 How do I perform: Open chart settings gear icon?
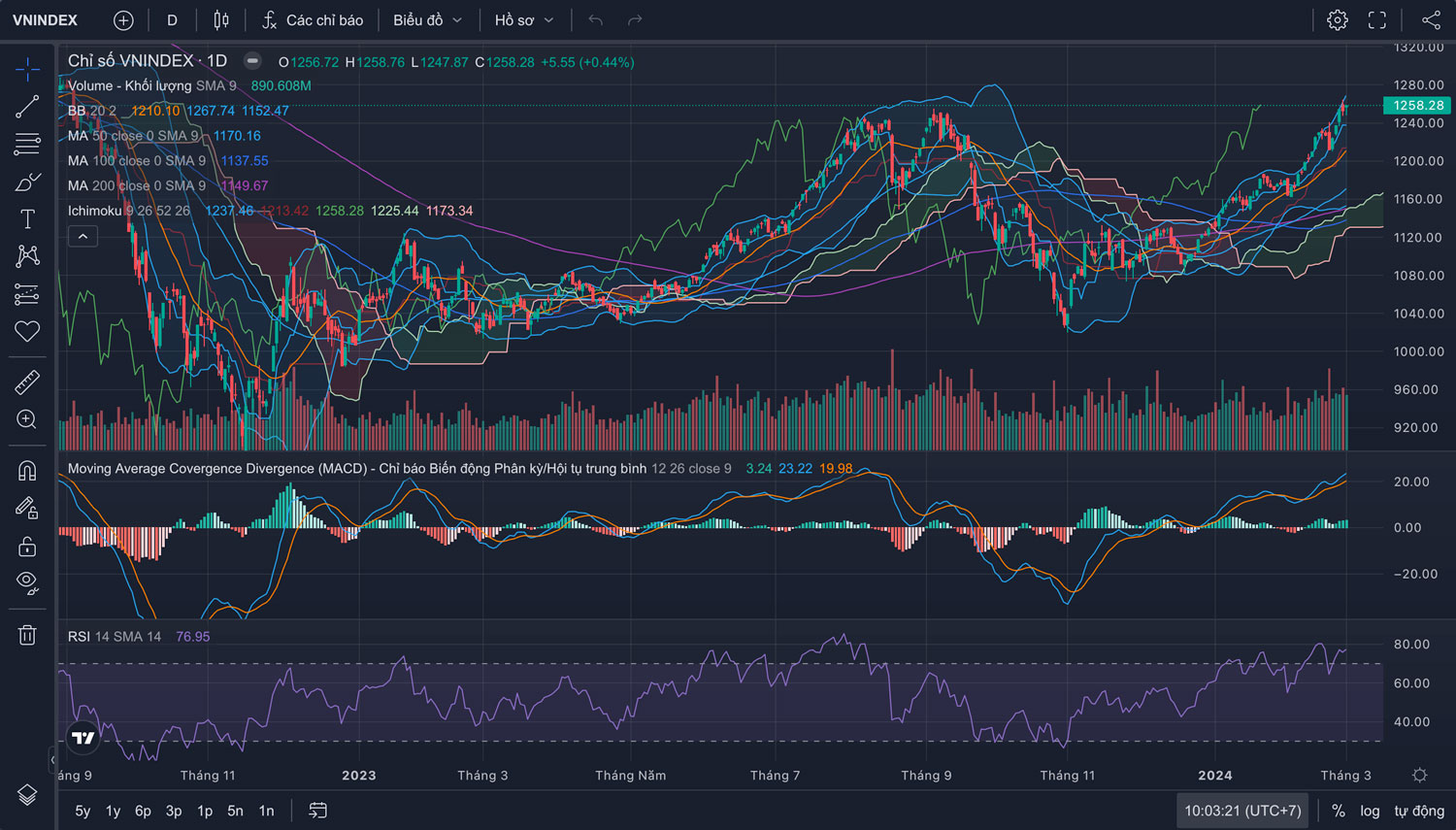pos(1337,20)
